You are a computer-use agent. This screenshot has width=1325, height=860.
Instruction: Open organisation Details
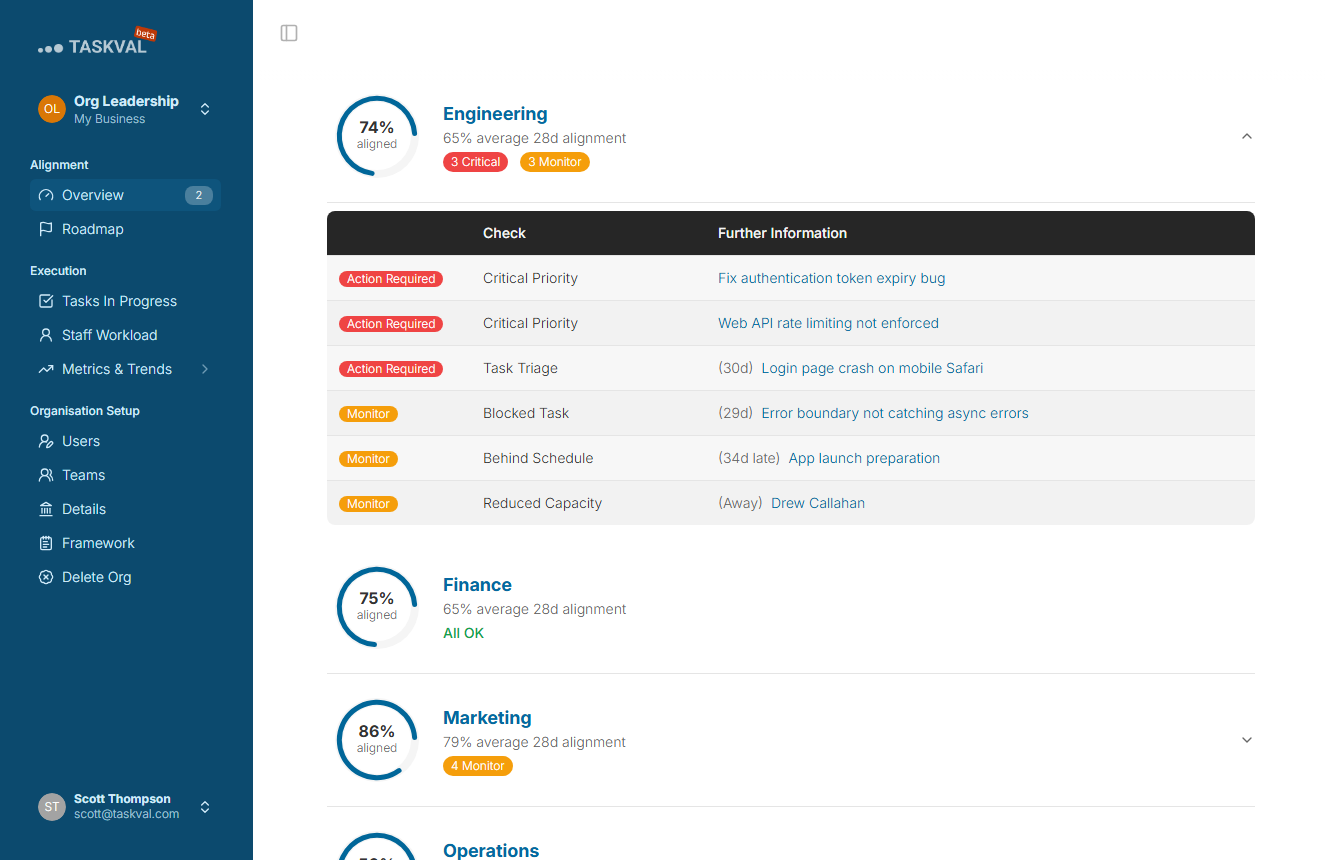pos(125,509)
